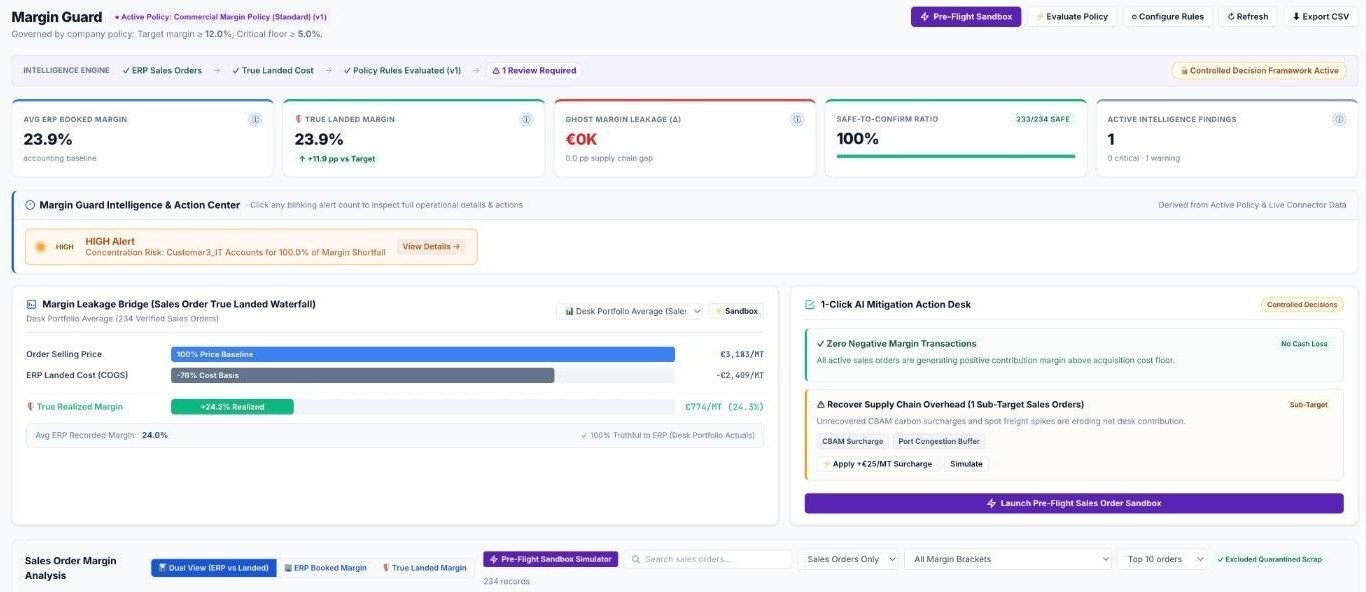This screenshot has width=1366, height=592.
Task: Open Configure Rules
Action: pyautogui.click(x=1168, y=16)
